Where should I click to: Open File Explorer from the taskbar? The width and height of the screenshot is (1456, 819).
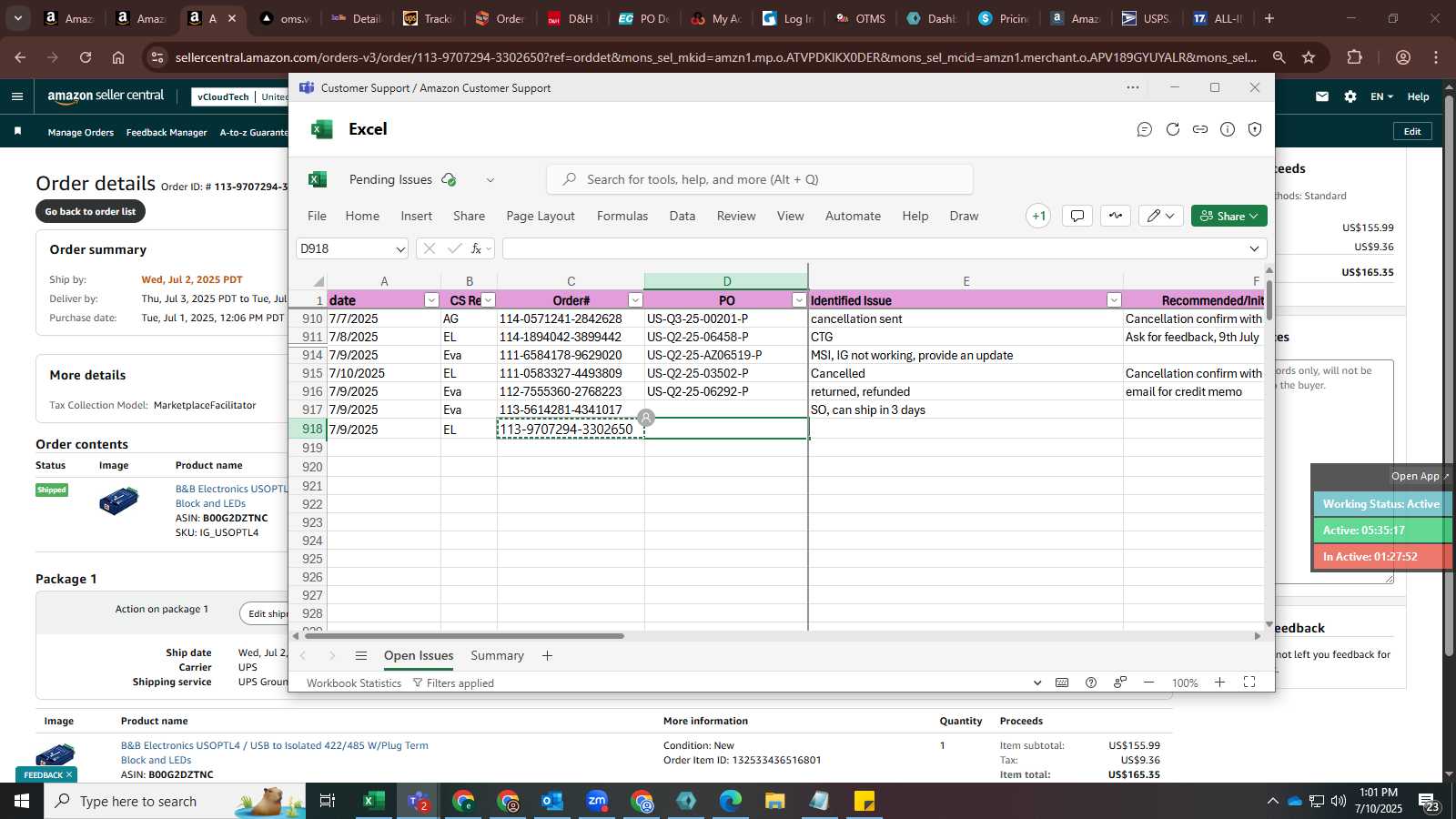point(774,802)
